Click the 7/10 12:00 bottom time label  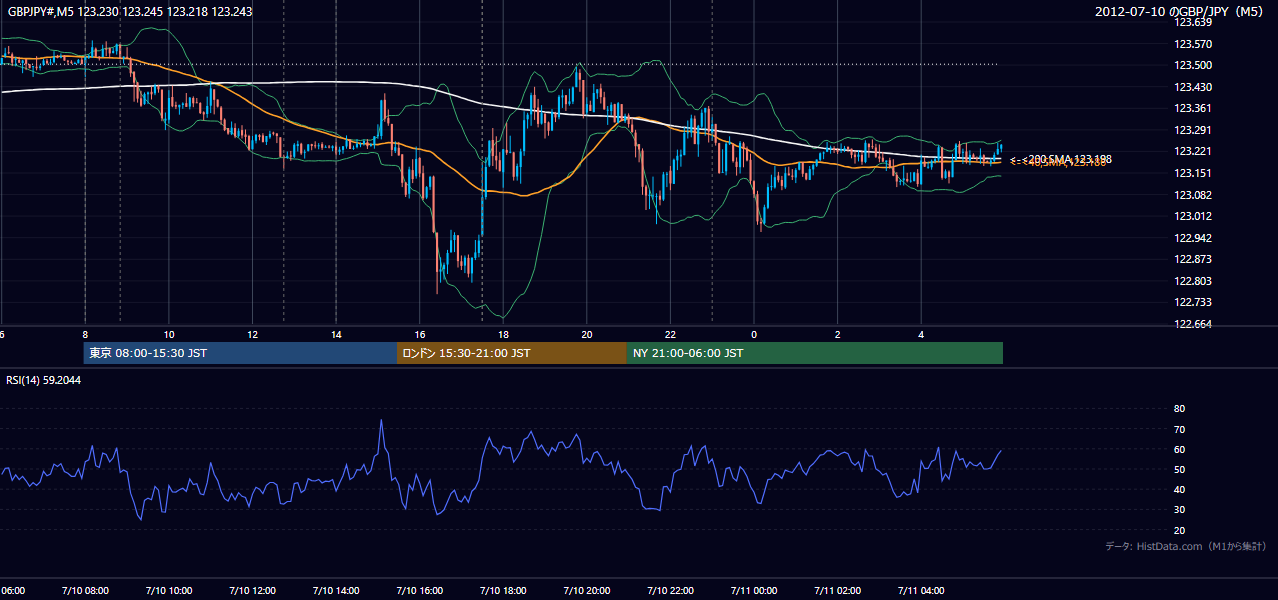point(252,591)
